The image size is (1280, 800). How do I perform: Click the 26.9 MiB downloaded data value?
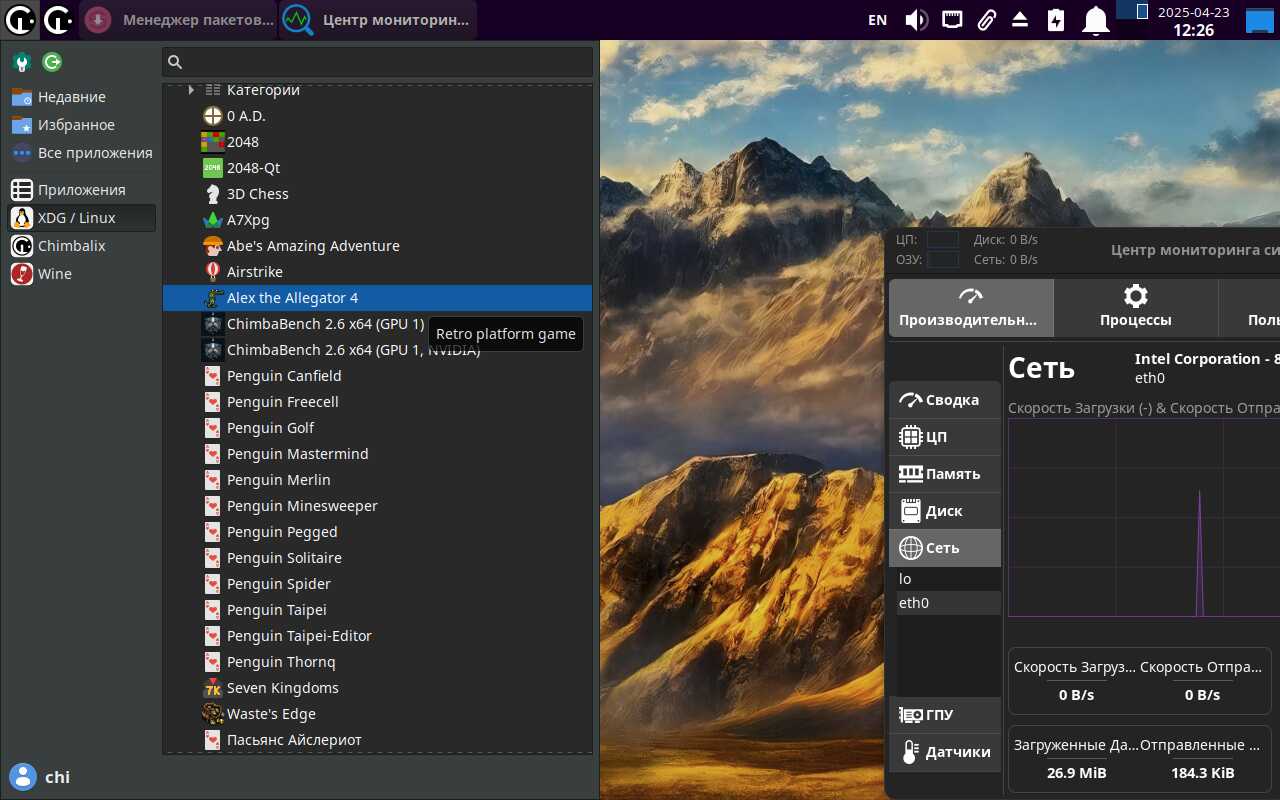(x=1076, y=773)
